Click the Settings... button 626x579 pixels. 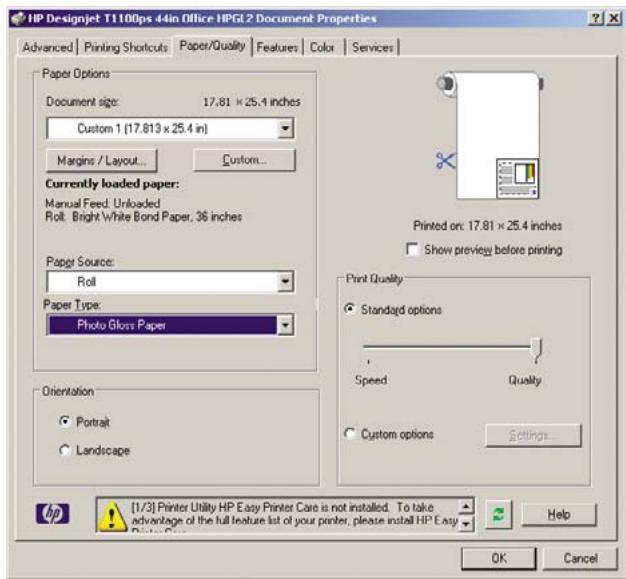pyautogui.click(x=533, y=435)
